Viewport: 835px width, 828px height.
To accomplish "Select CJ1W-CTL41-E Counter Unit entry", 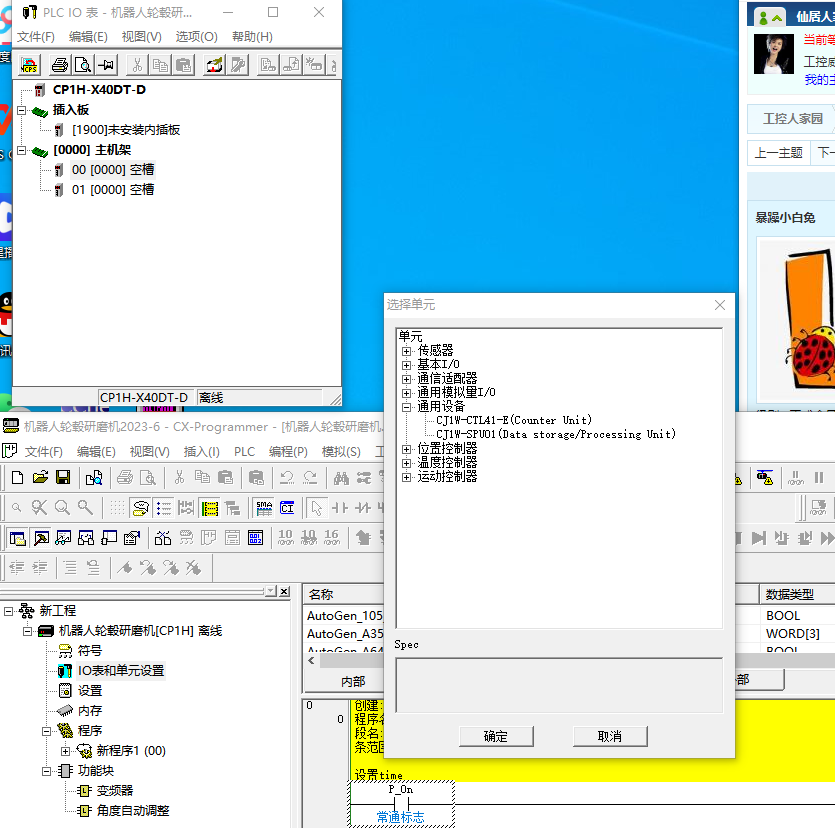I will pos(514,421).
